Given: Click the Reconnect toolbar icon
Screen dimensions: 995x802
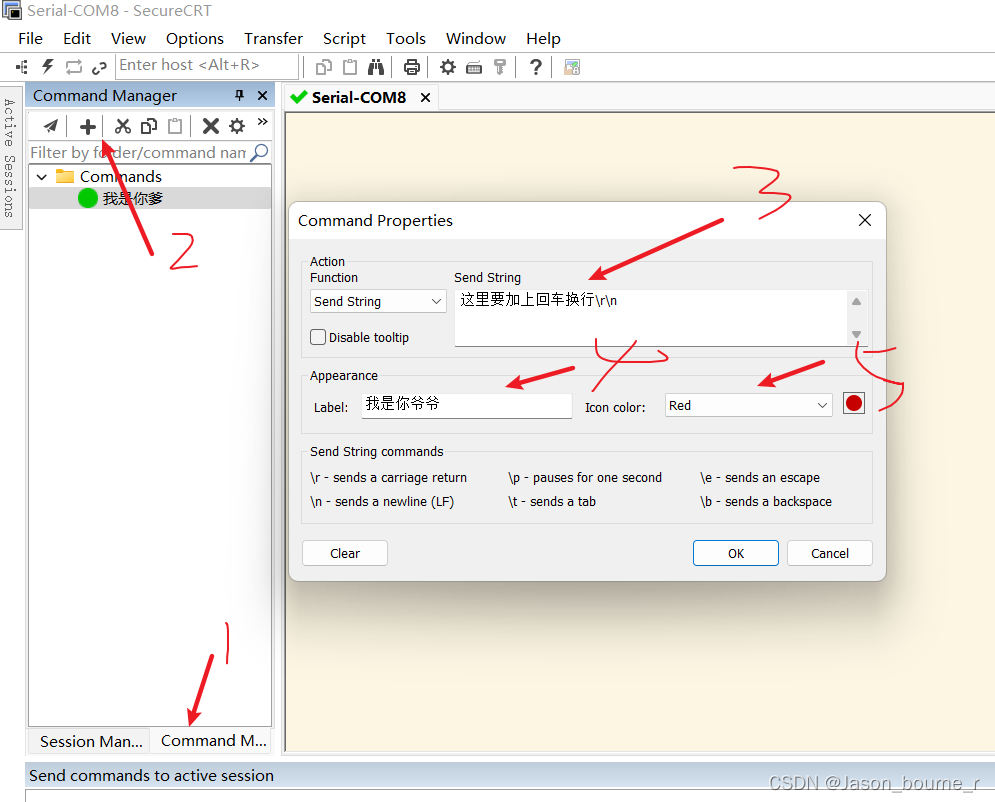Looking at the screenshot, I should point(74,67).
